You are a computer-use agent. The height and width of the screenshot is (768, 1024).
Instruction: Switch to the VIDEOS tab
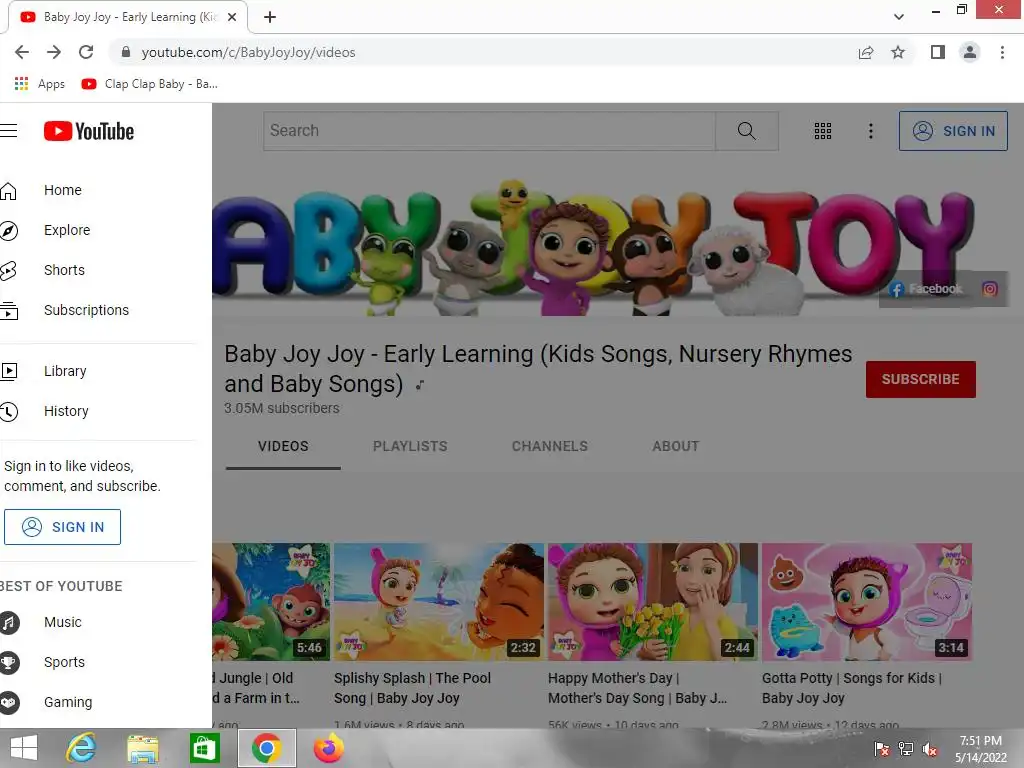coord(283,447)
